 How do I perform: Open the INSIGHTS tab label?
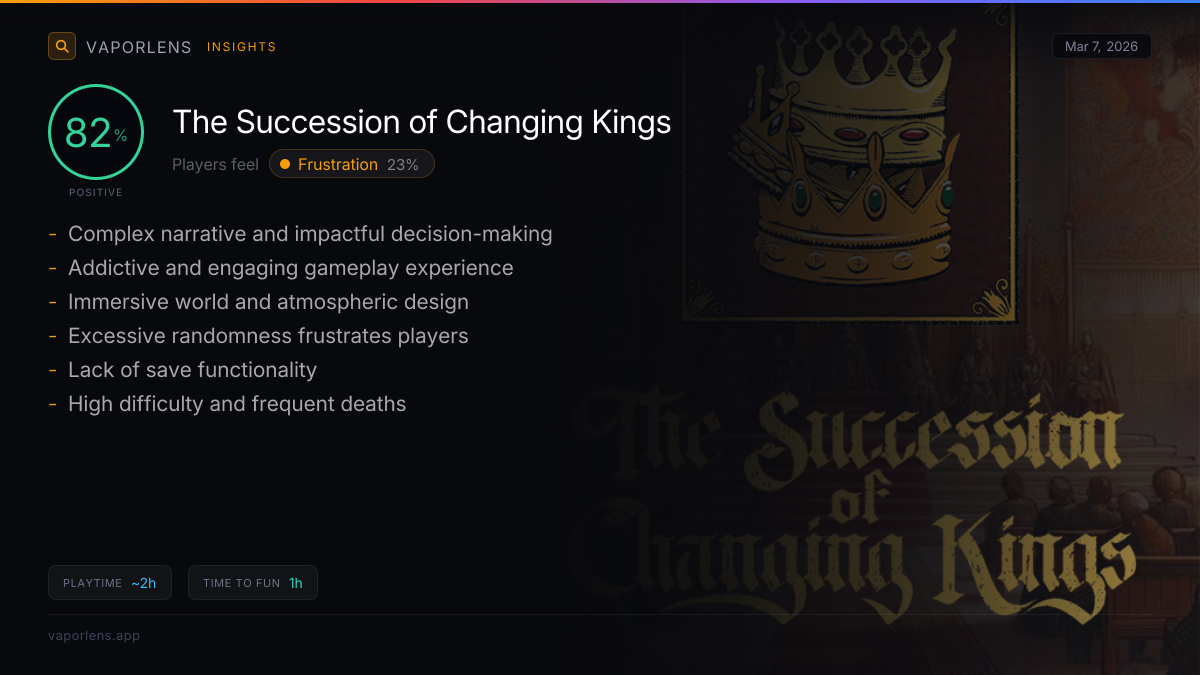[241, 47]
